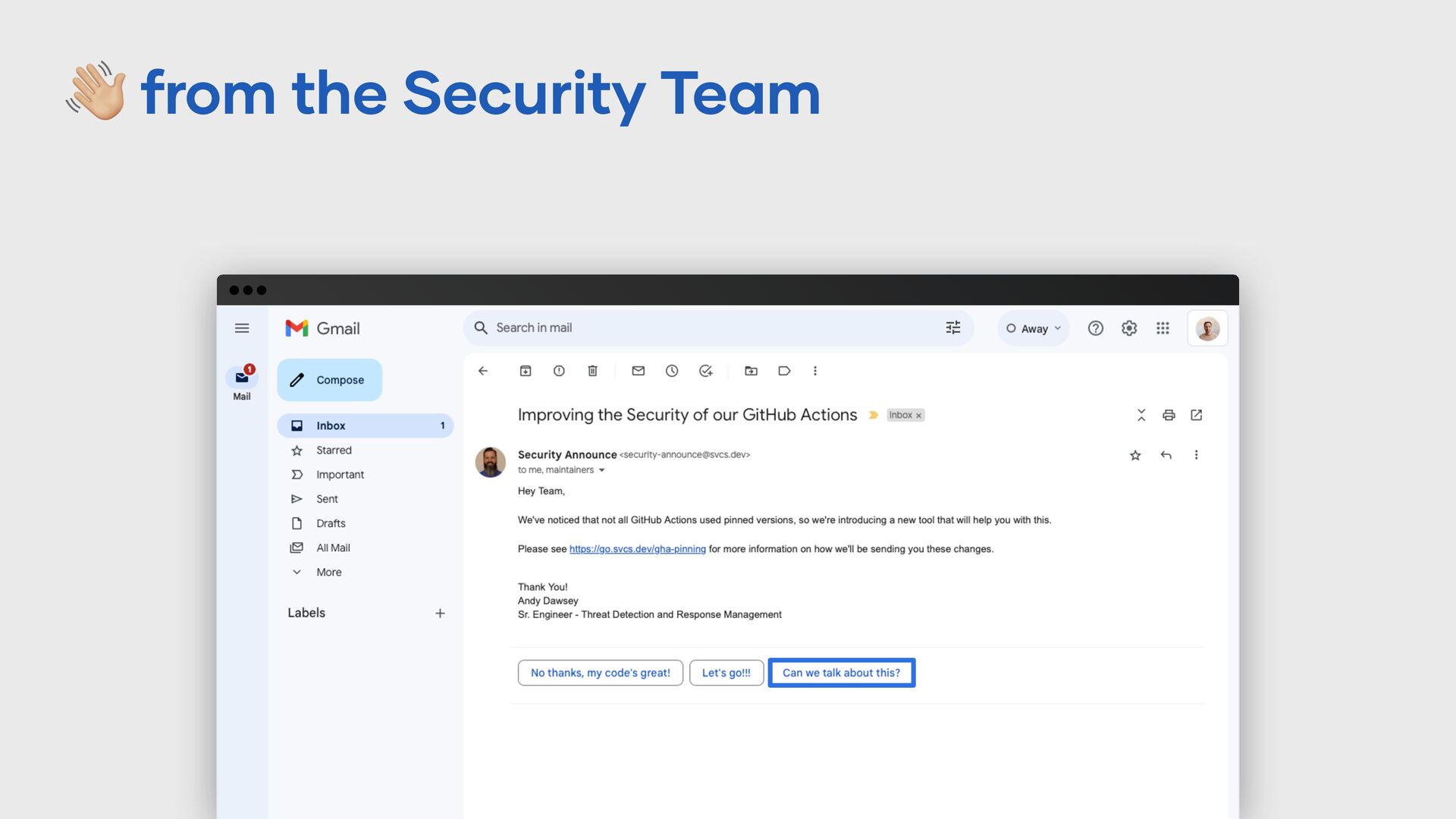
Task: Mark as unread with the envelope icon
Action: tap(639, 371)
